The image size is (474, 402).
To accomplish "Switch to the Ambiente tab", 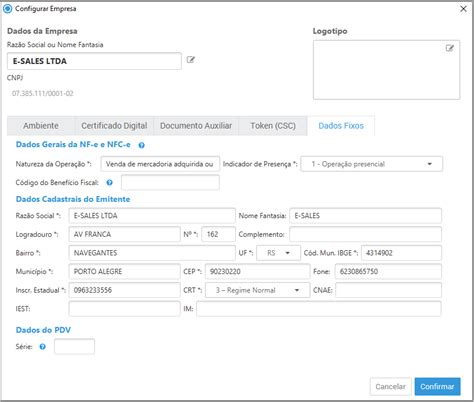I will point(41,126).
